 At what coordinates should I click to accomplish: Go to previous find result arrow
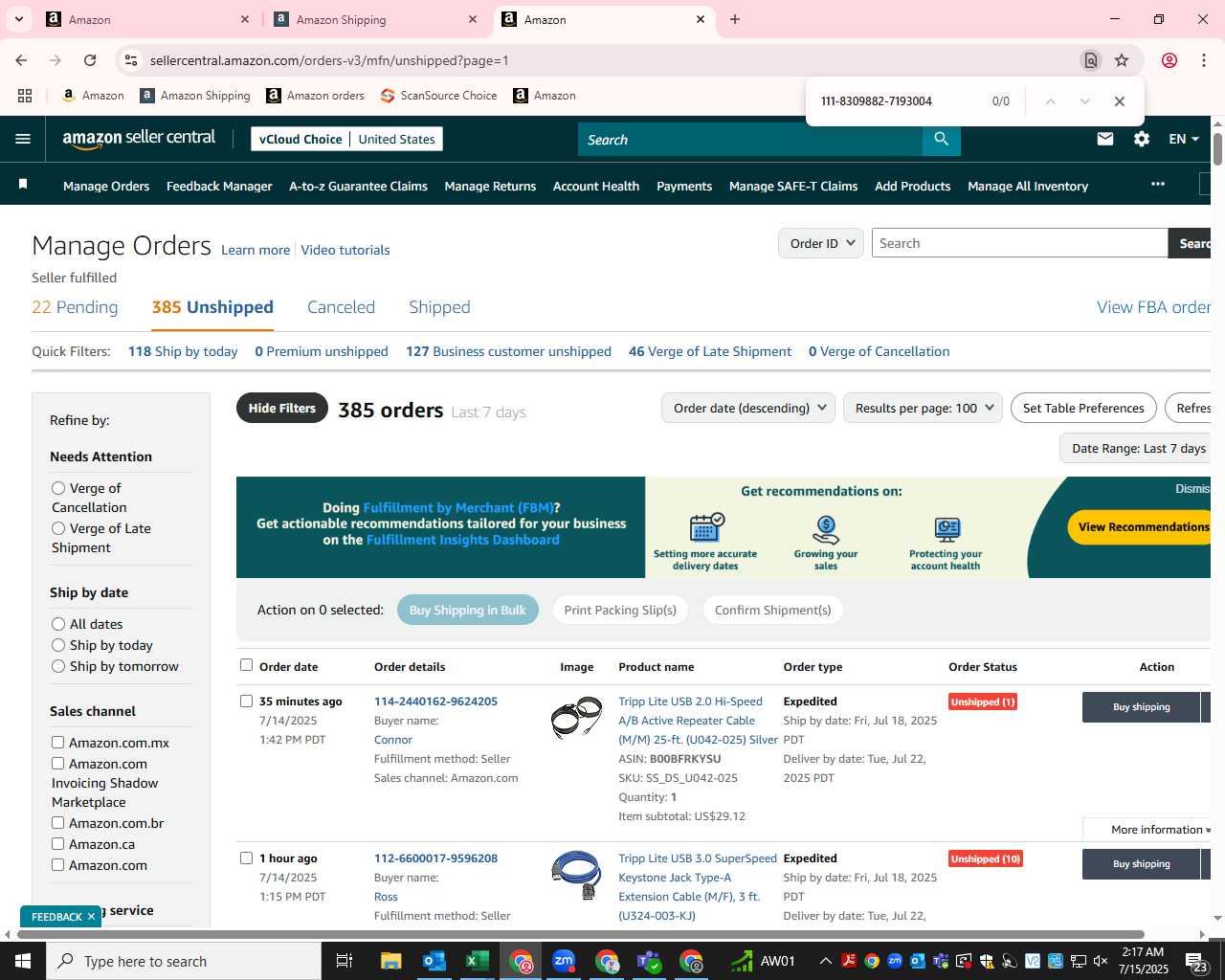coord(1051,101)
